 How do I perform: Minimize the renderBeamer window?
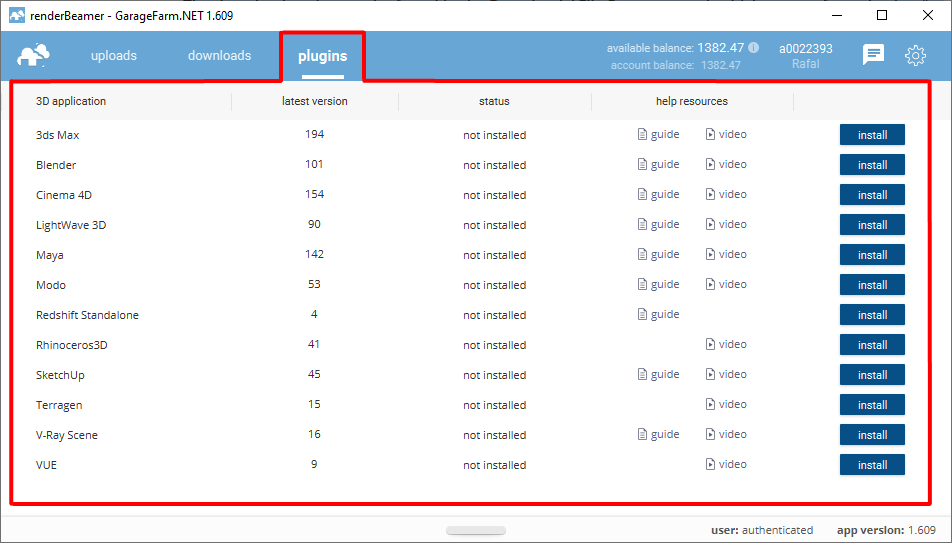(837, 15)
